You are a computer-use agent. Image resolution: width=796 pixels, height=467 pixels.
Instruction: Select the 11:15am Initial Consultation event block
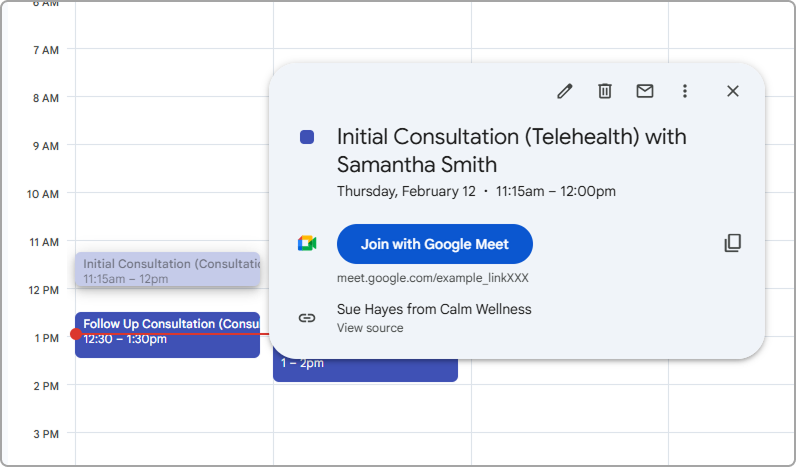coord(167,270)
